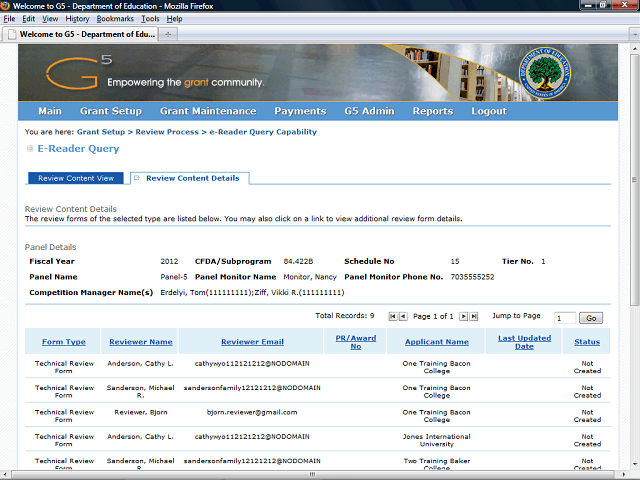Image resolution: width=640 pixels, height=480 pixels.
Task: Click Reviewer, Bjorn name cell
Action: (141, 412)
